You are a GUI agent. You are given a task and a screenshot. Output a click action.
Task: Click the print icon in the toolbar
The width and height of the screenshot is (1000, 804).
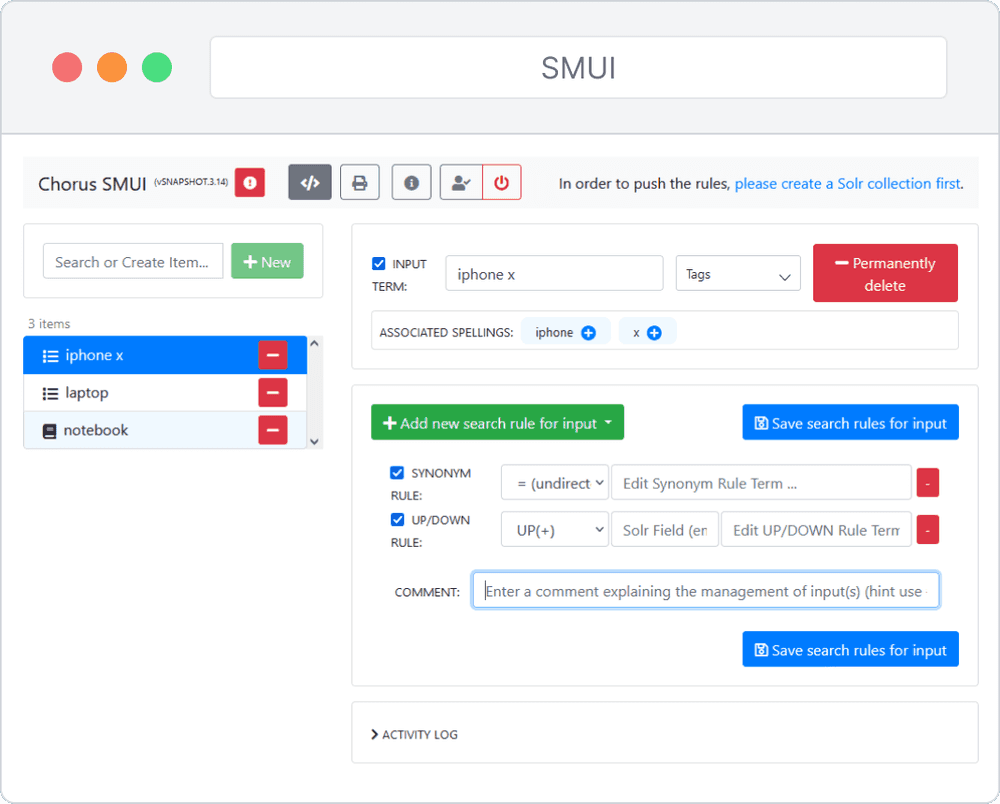(360, 181)
